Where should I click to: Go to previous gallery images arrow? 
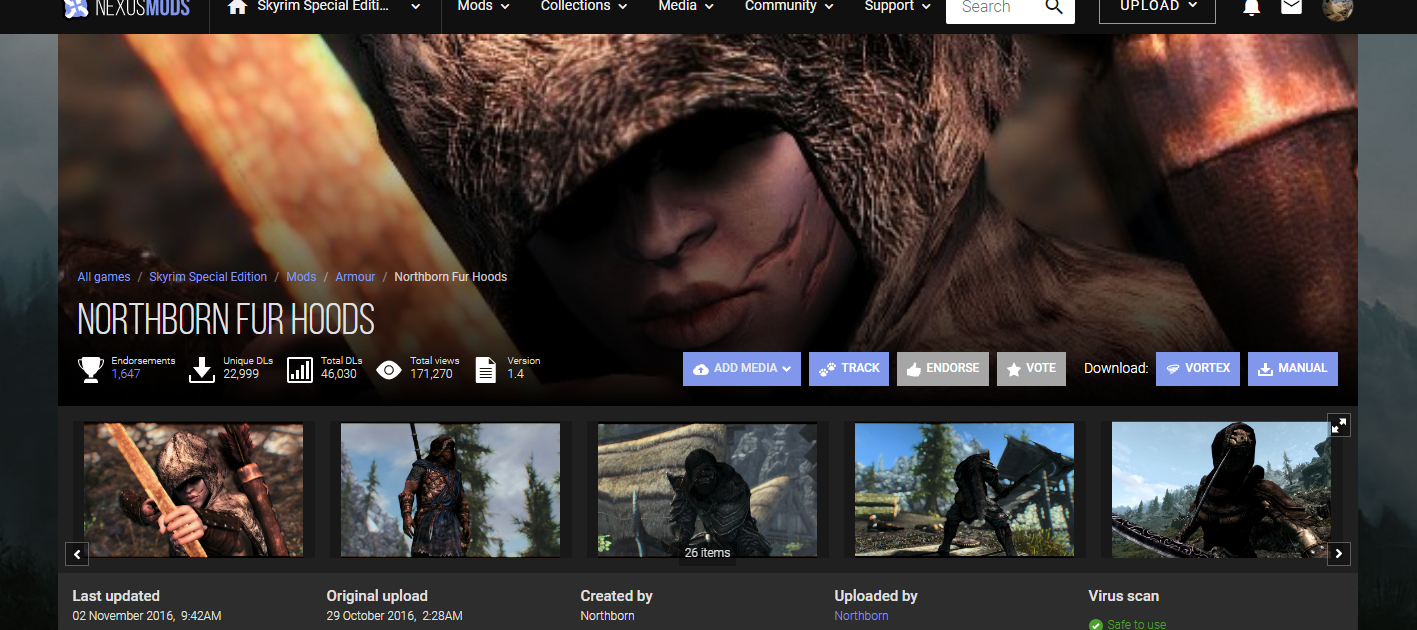[78, 553]
